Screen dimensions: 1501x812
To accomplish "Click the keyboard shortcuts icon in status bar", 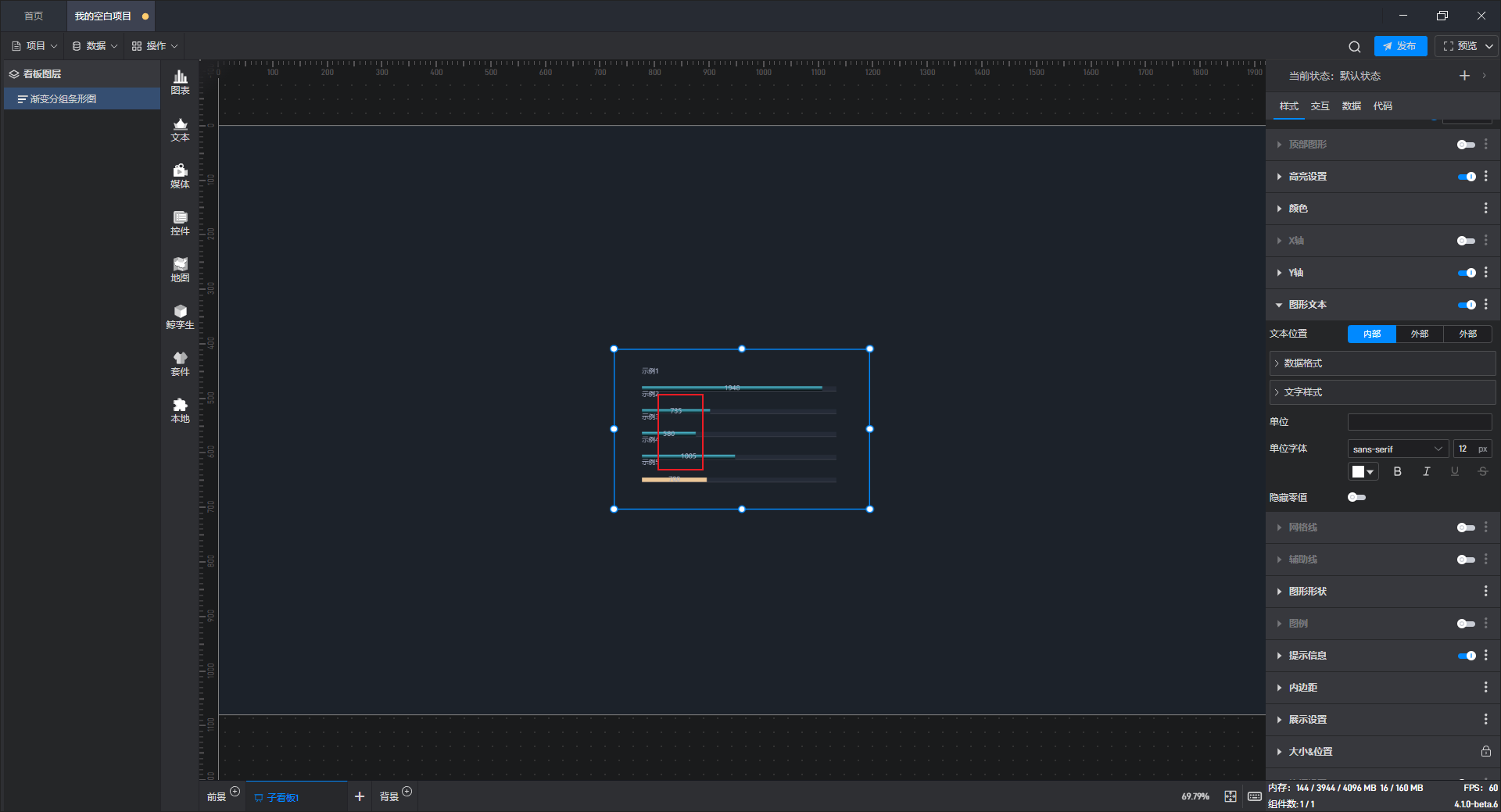I will click(1255, 796).
